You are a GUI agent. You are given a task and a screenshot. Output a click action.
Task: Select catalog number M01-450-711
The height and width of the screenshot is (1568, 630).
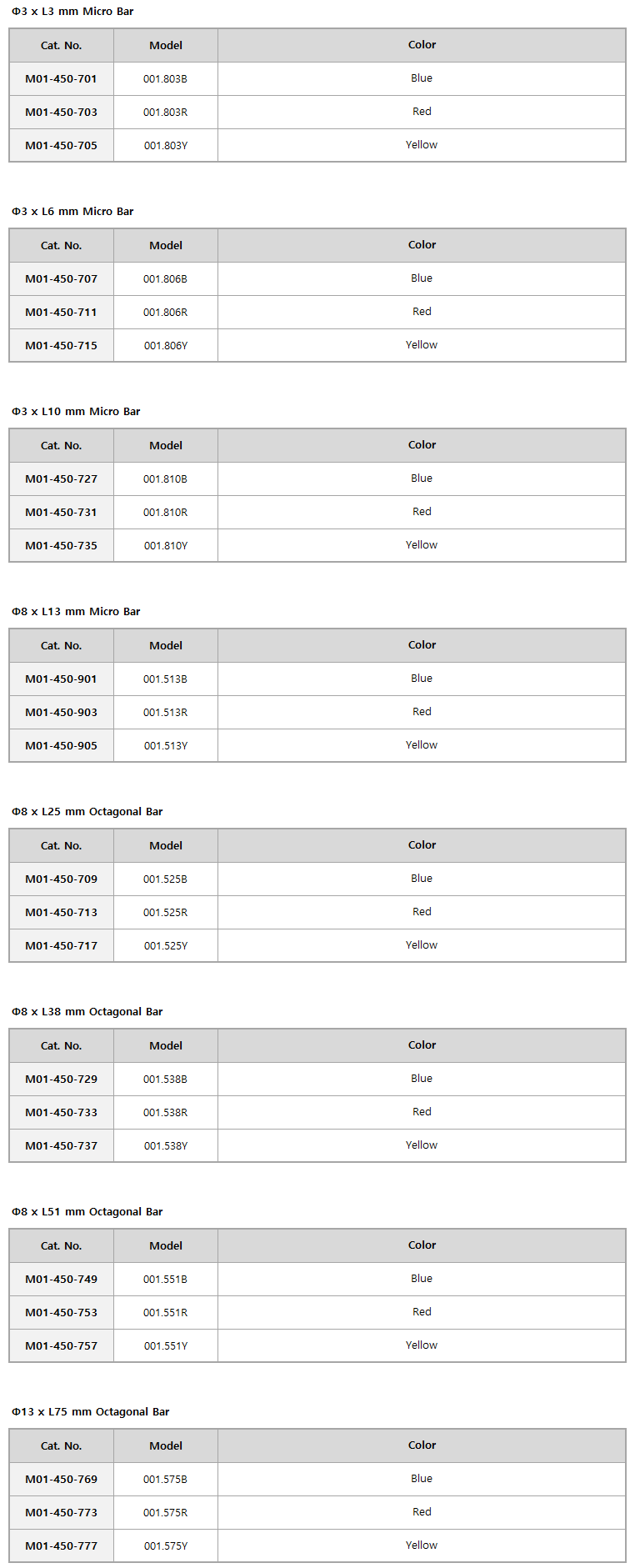(x=62, y=313)
